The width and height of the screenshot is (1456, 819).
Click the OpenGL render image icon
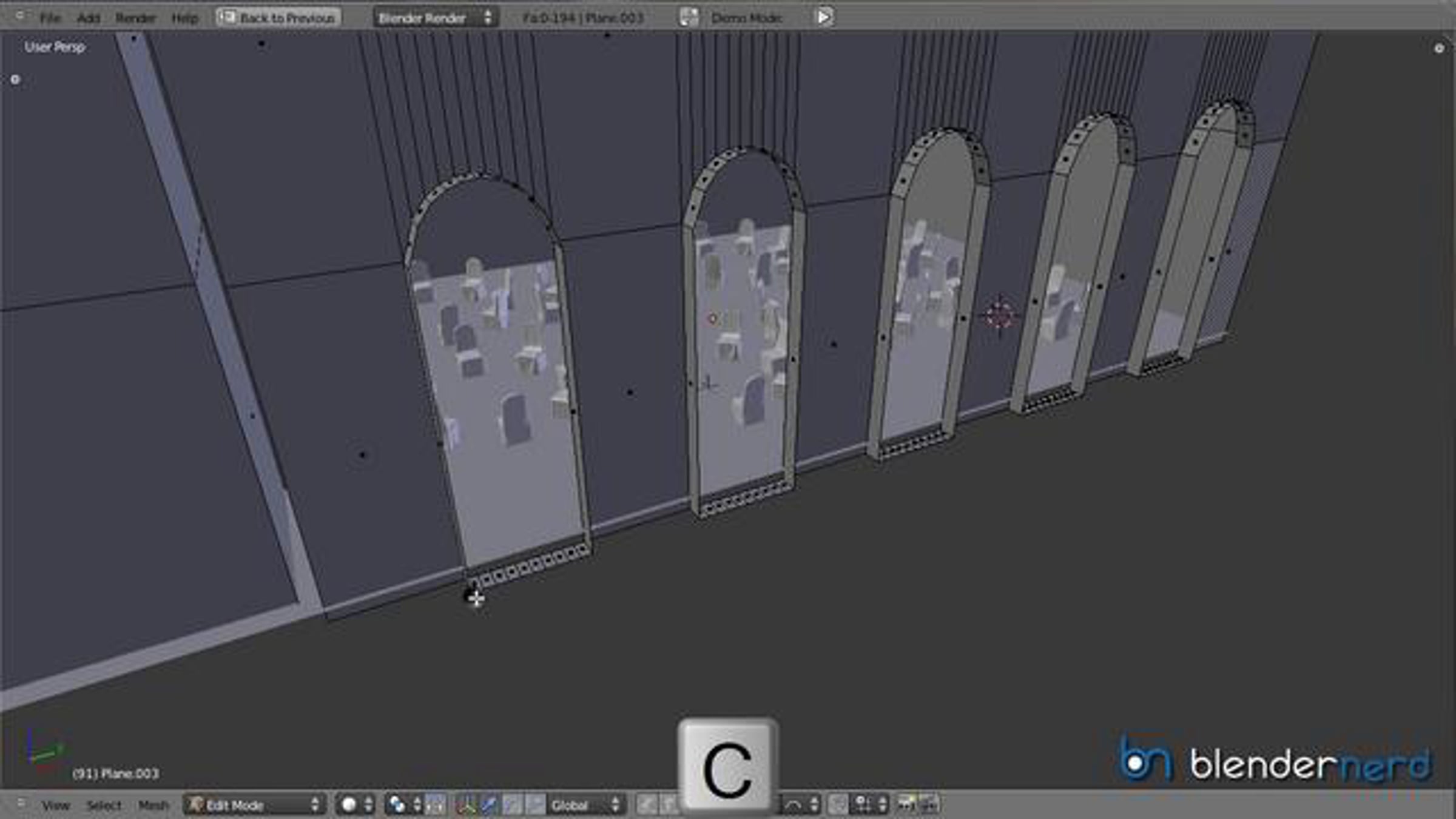pyautogui.click(x=906, y=805)
